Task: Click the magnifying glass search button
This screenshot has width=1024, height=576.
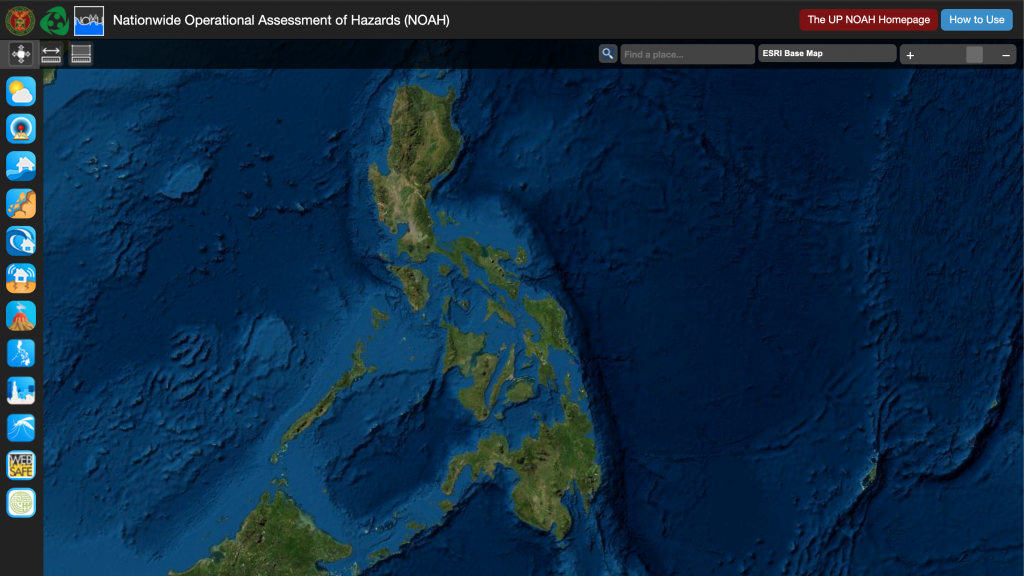Action: pos(607,54)
